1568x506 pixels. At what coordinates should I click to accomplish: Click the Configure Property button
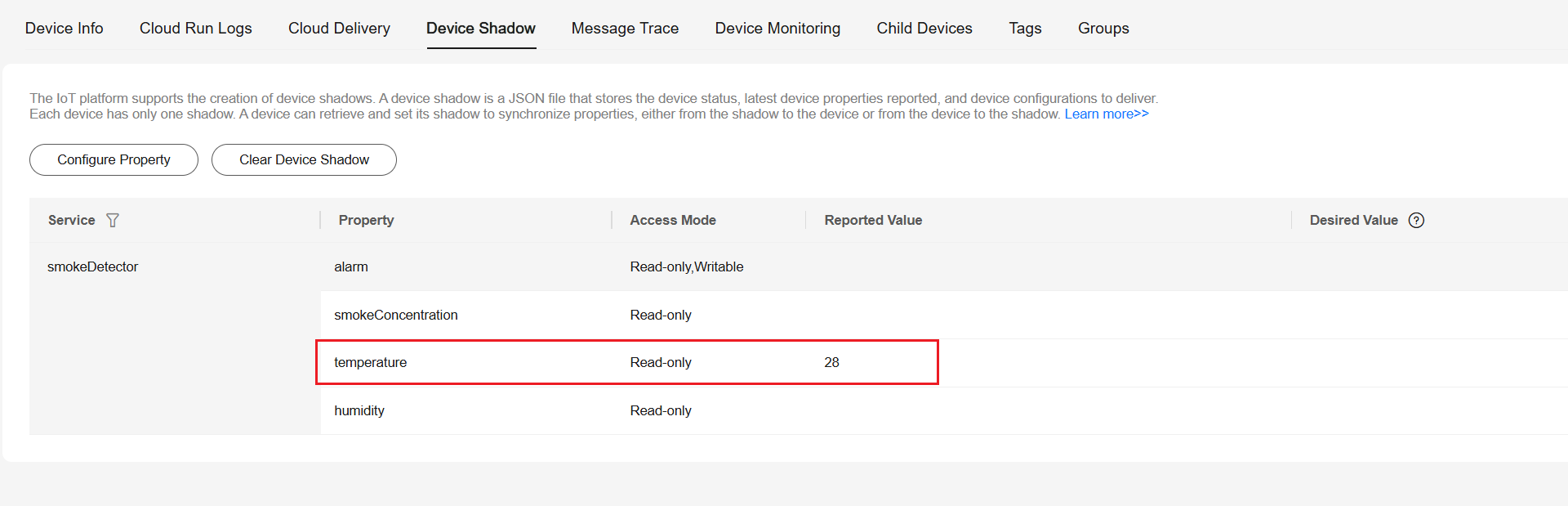[x=114, y=159]
